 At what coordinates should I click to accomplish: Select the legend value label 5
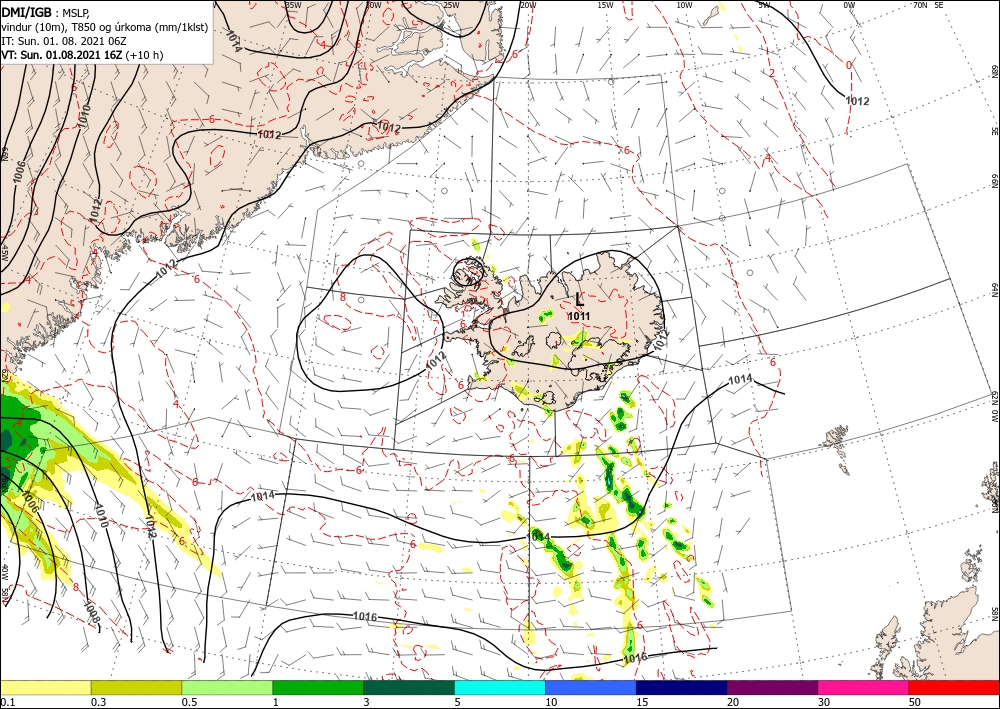[457, 702]
